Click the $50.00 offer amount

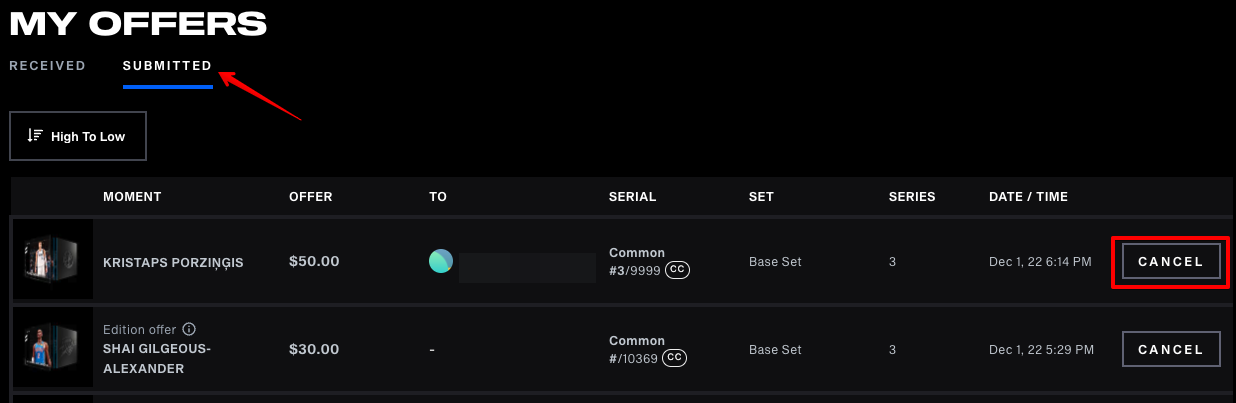pos(314,262)
